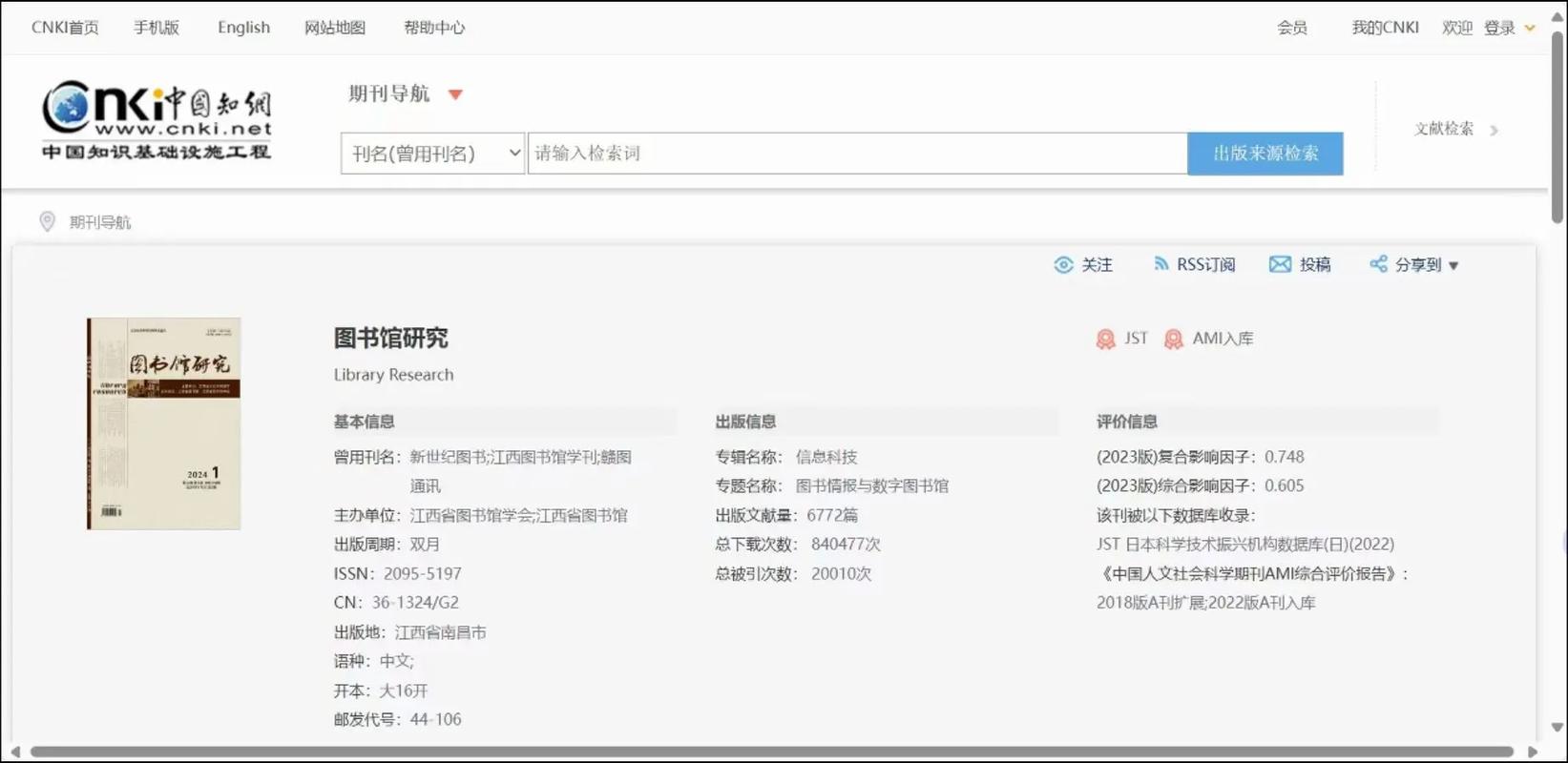
Task: Click the journal title 图书馆研究
Action: [391, 339]
